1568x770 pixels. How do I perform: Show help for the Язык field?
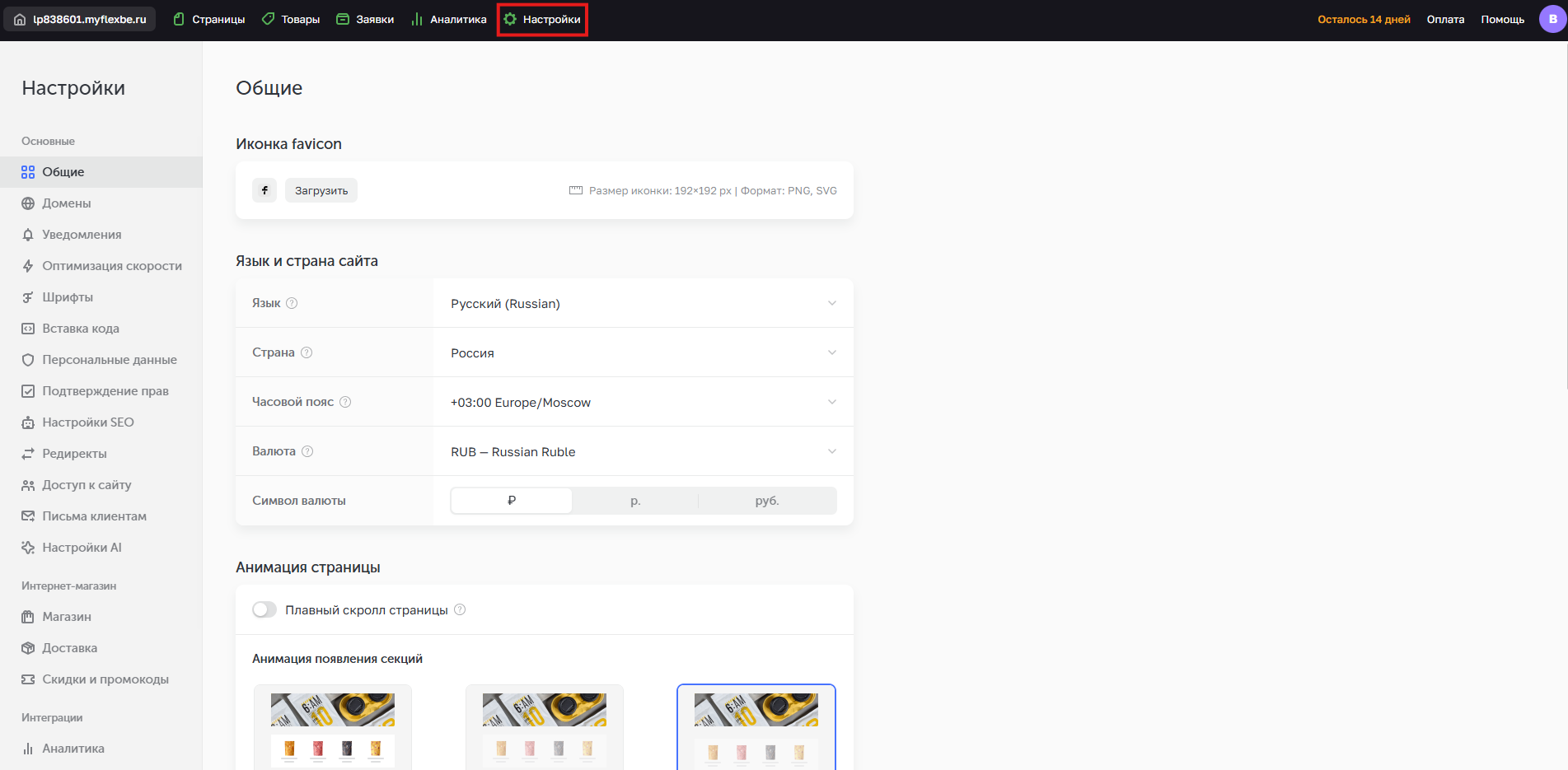[292, 303]
